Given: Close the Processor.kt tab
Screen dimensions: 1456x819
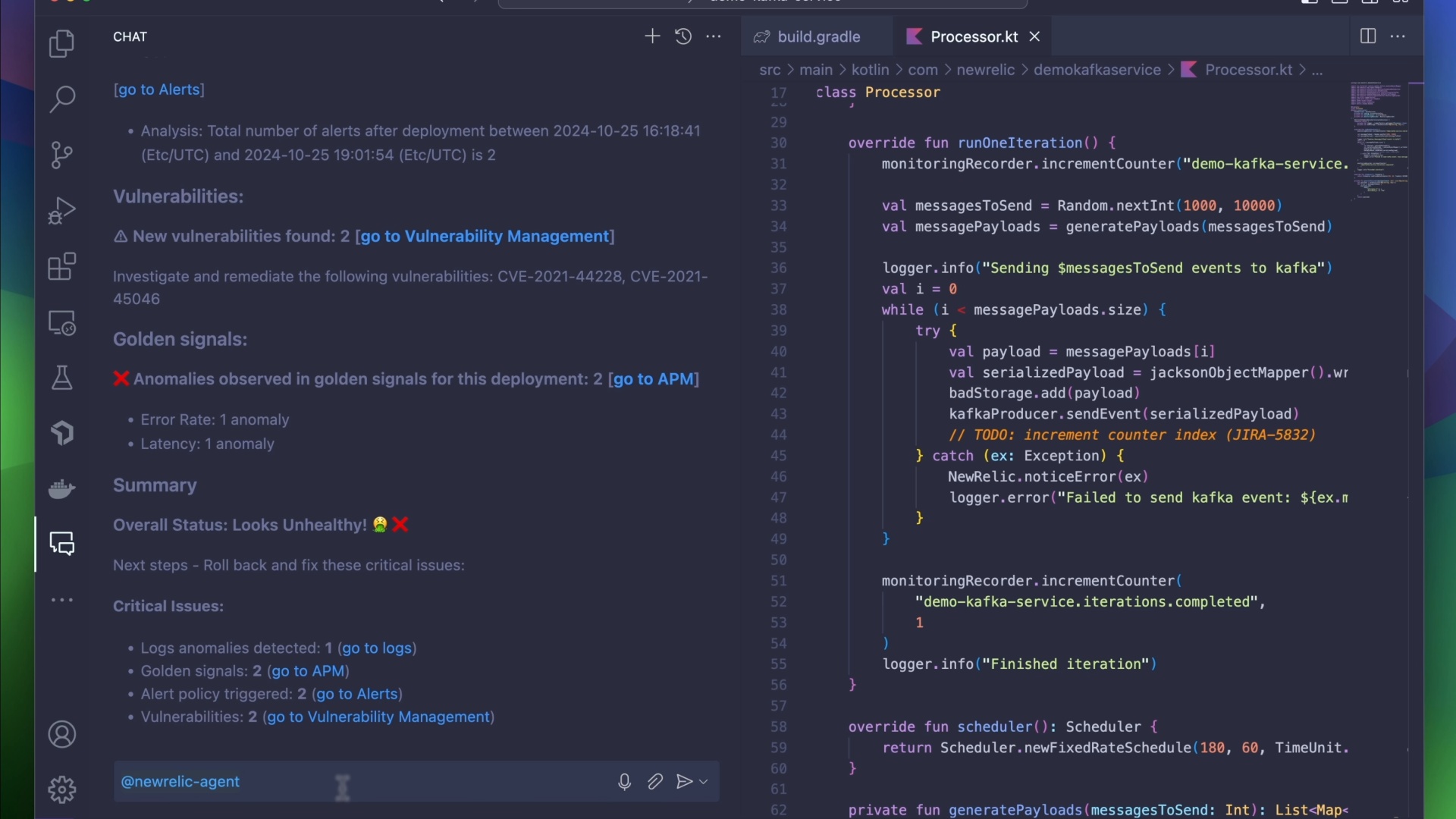Looking at the screenshot, I should tap(1034, 36).
